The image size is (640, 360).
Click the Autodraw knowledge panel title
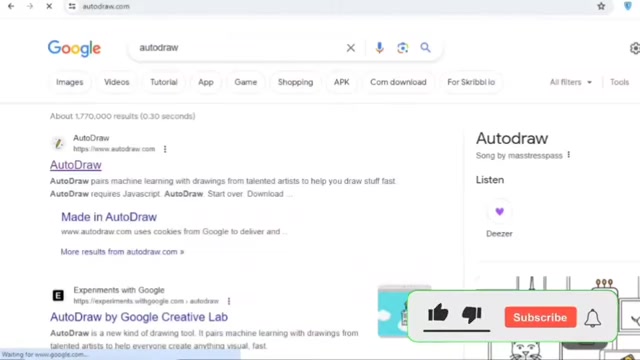click(x=512, y=138)
